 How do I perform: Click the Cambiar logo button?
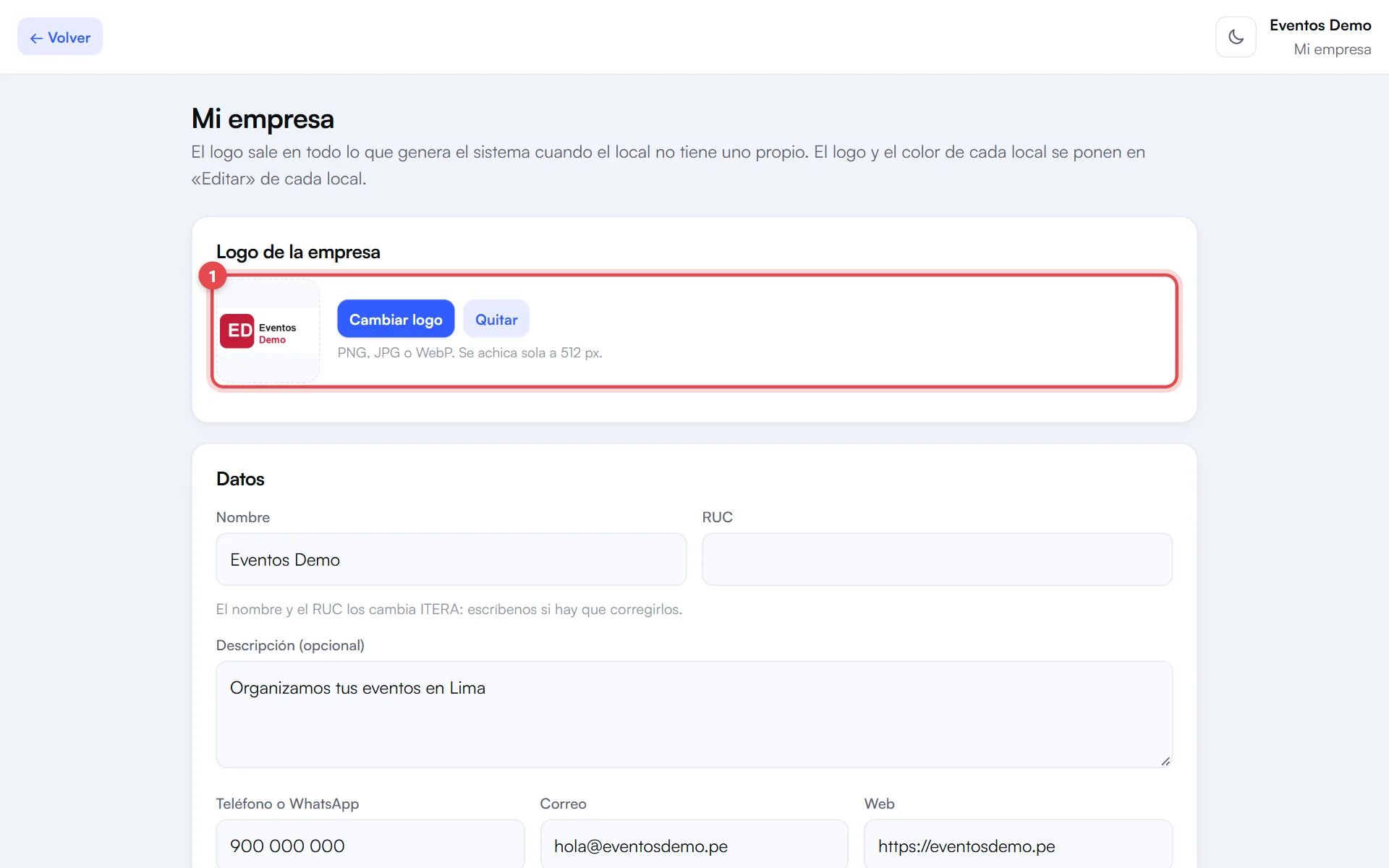396,319
